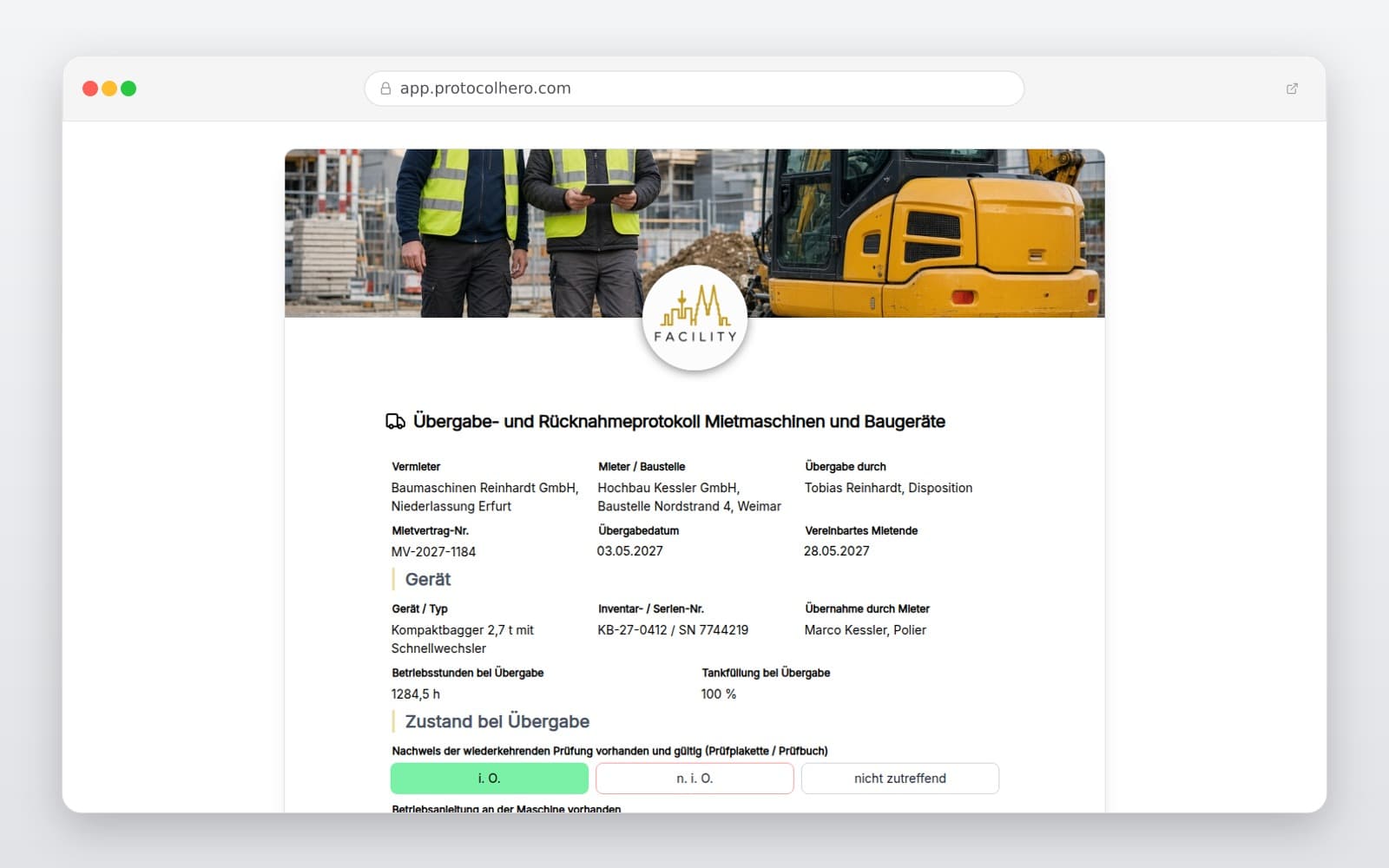Click the truck icon beside protocol title
The width and height of the screenshot is (1389, 868).
coord(395,422)
